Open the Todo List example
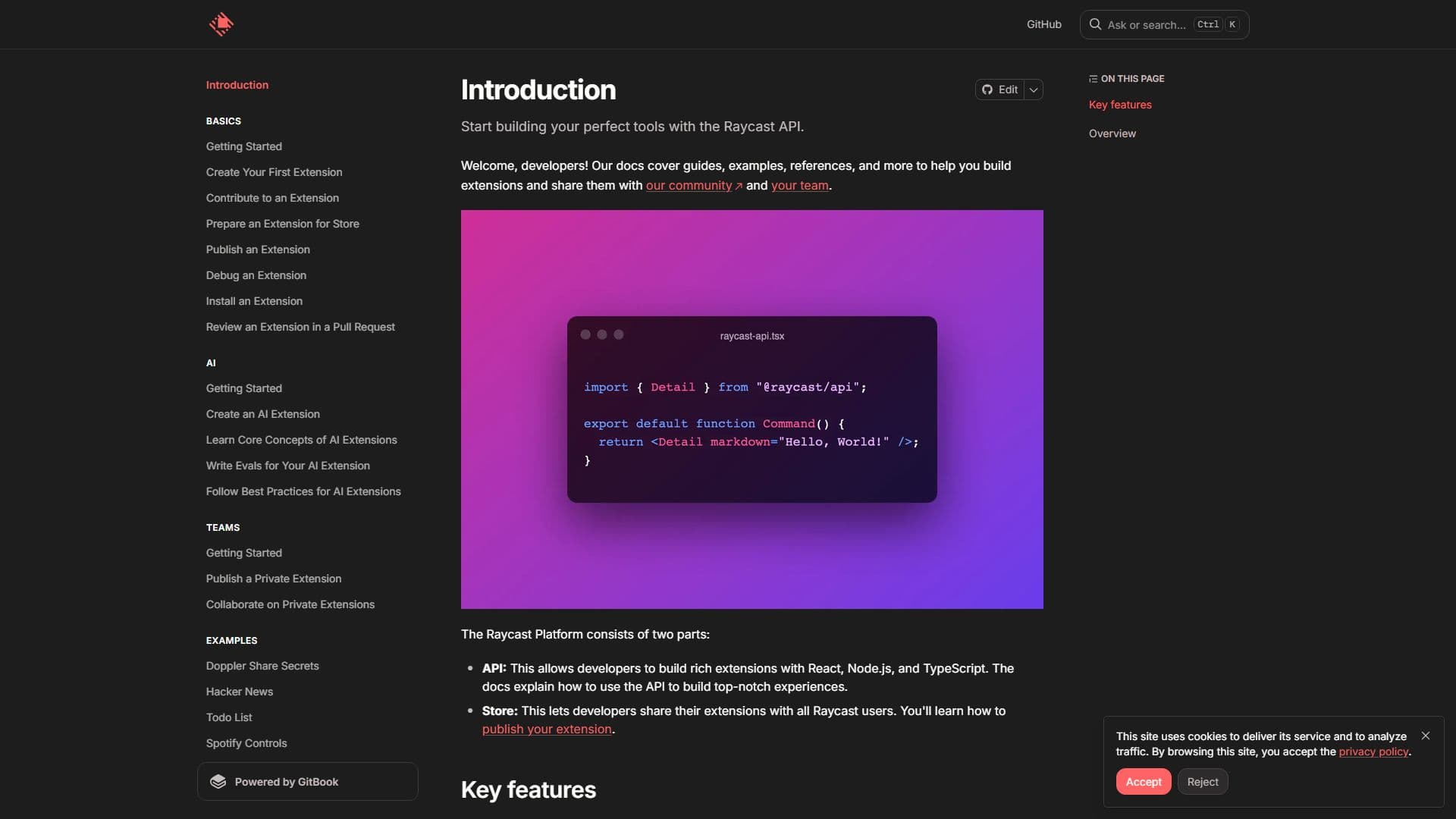 (229, 717)
